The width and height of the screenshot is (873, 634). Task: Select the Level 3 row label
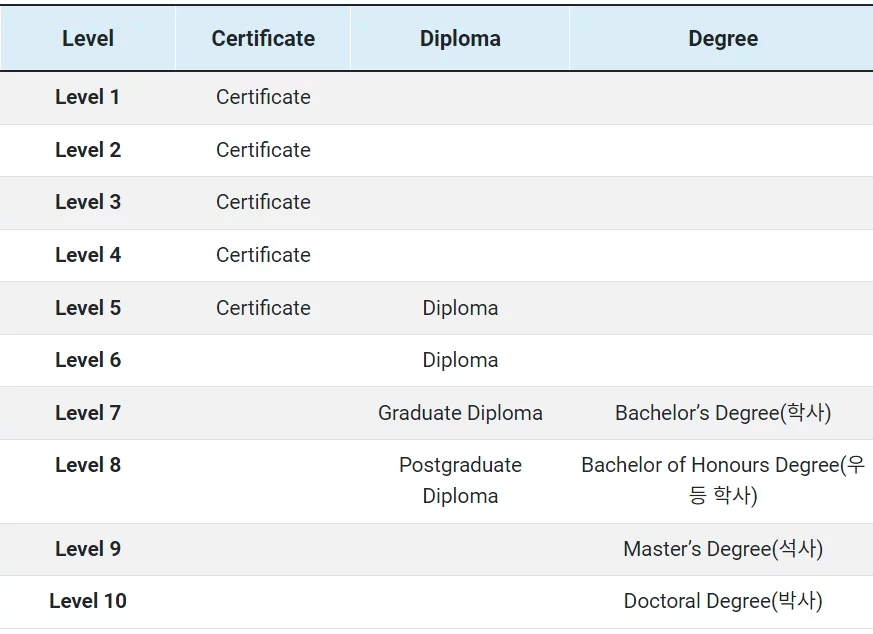pyautogui.click(x=88, y=202)
